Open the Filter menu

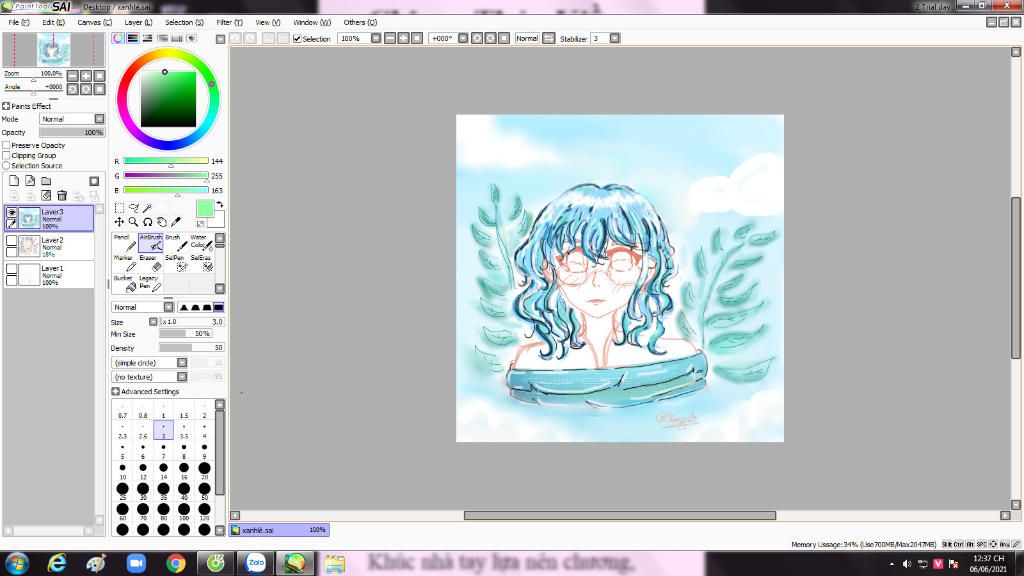point(229,22)
